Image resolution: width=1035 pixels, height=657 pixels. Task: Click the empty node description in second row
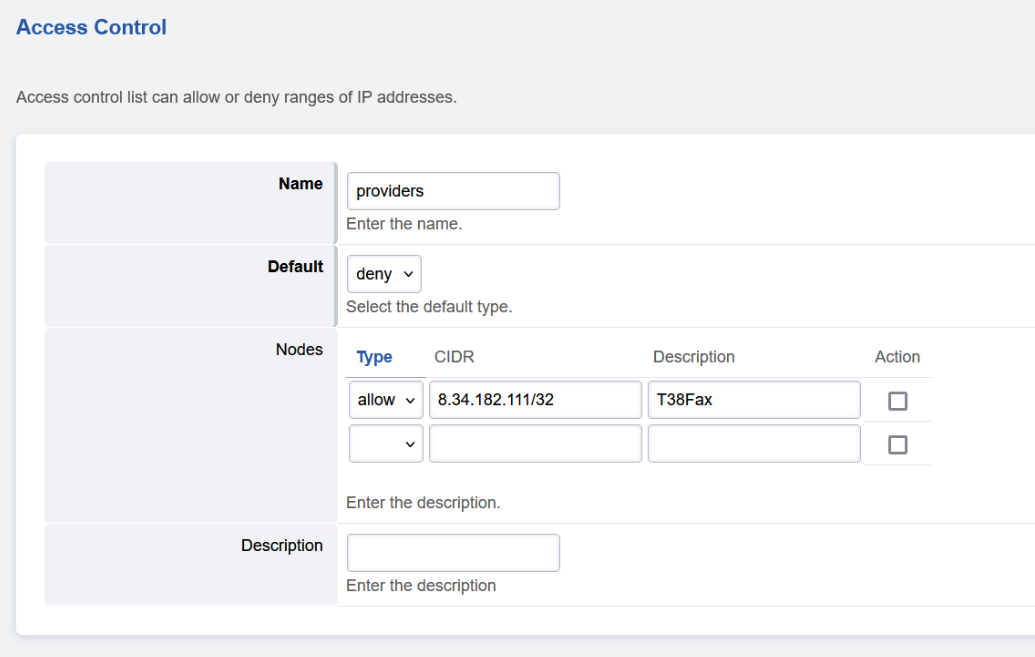(754, 444)
